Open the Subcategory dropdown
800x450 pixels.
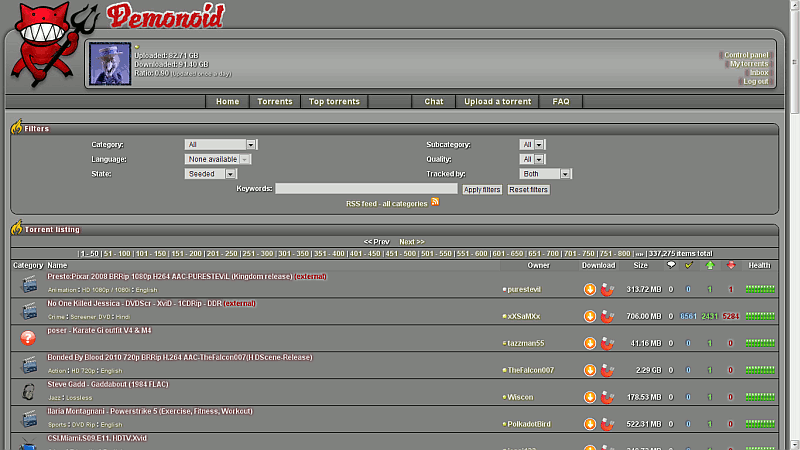tap(532, 144)
